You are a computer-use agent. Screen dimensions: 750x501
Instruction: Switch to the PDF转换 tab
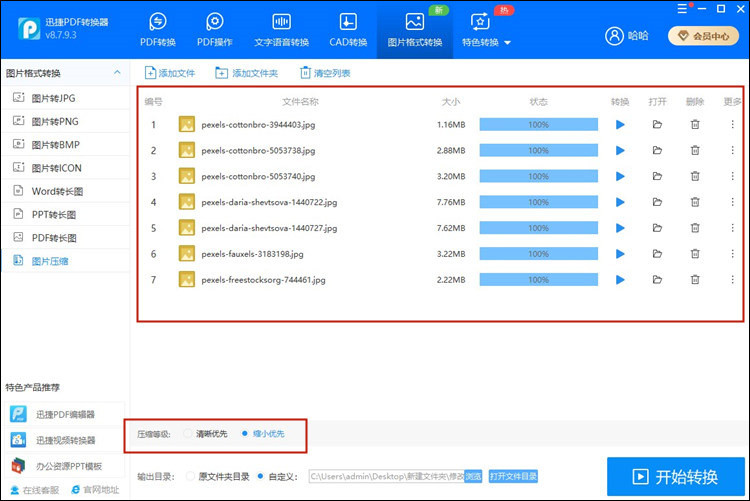tap(158, 29)
